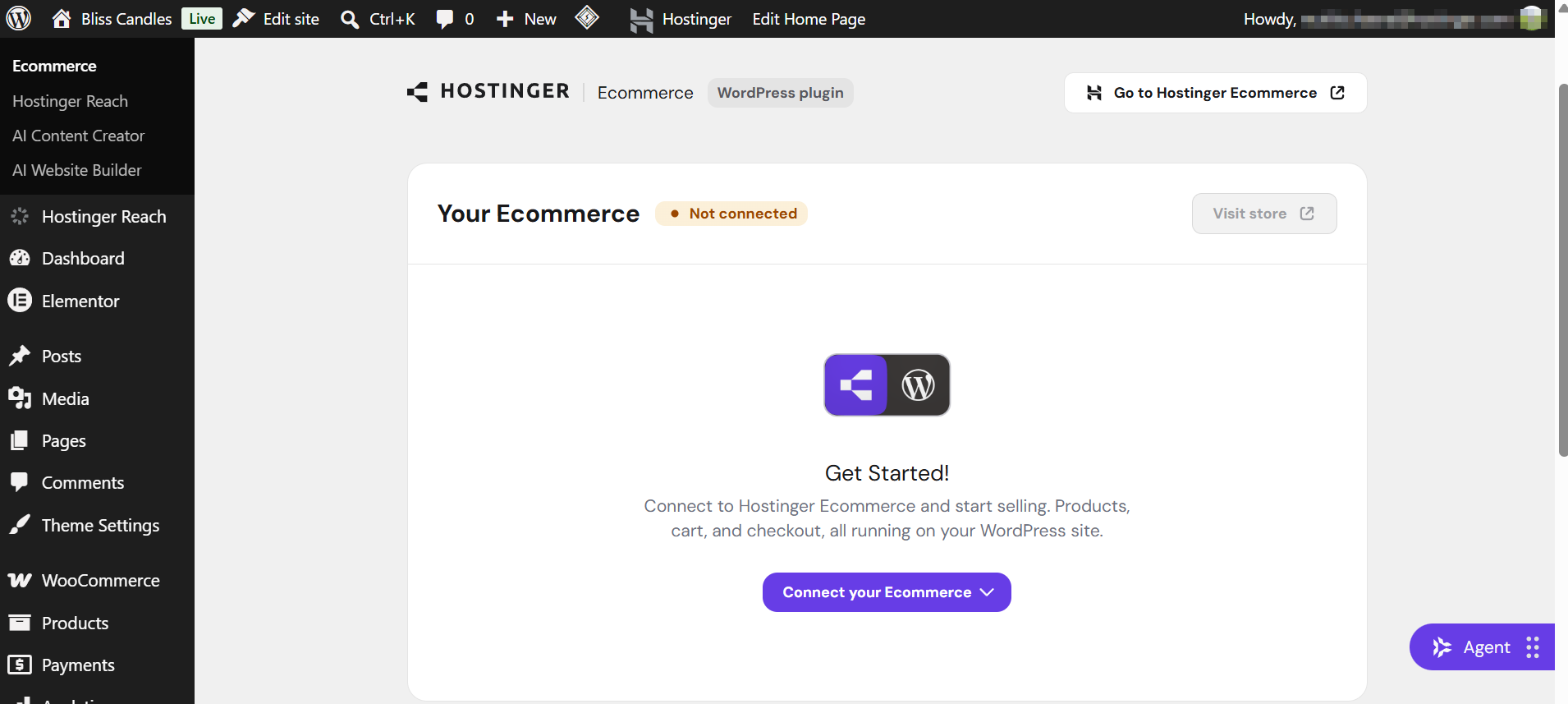This screenshot has width=1568, height=704.
Task: Click the Agent sparkle icon
Action: click(x=1442, y=647)
